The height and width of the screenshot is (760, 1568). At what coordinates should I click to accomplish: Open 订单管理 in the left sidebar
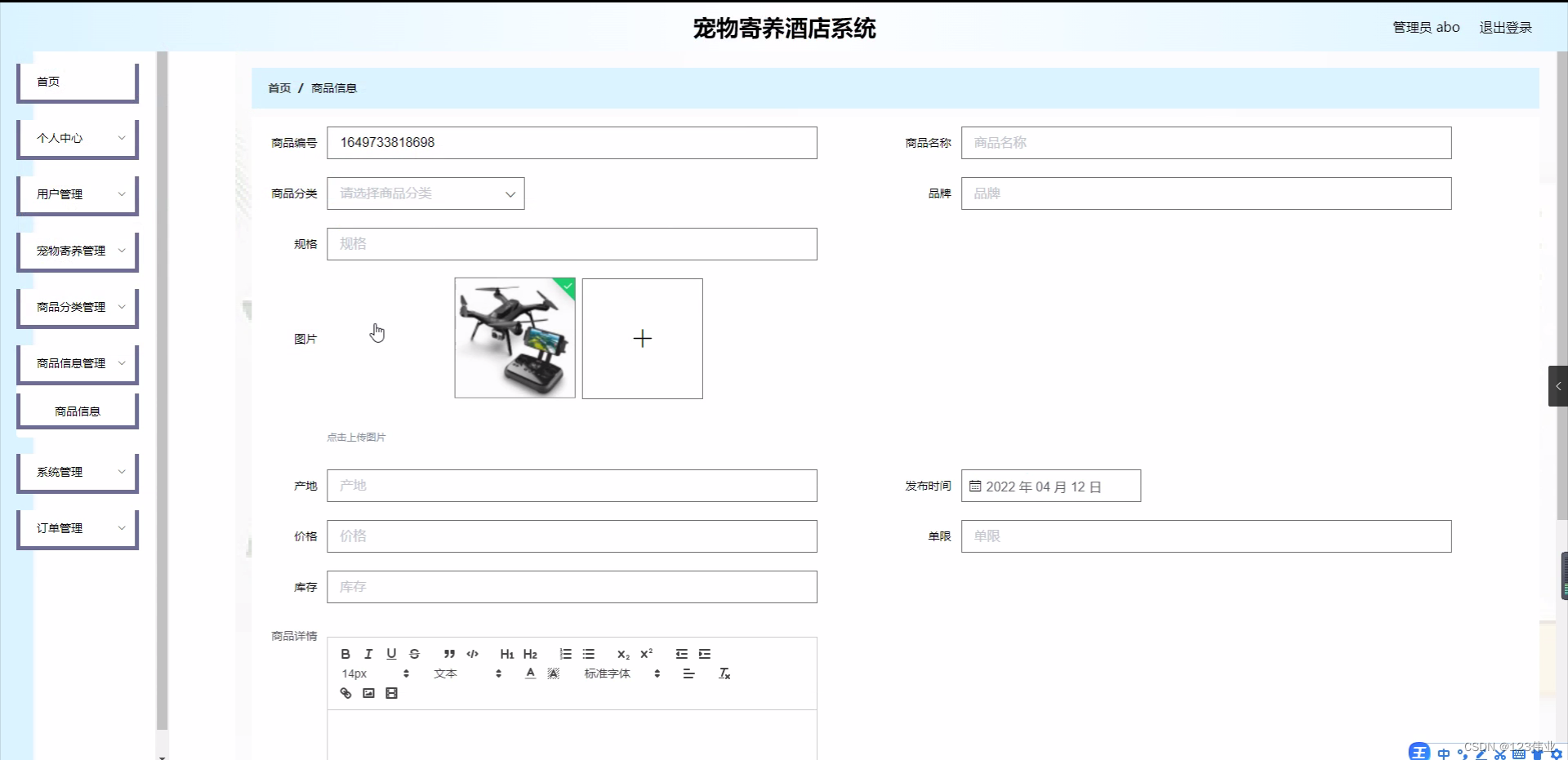click(x=77, y=528)
